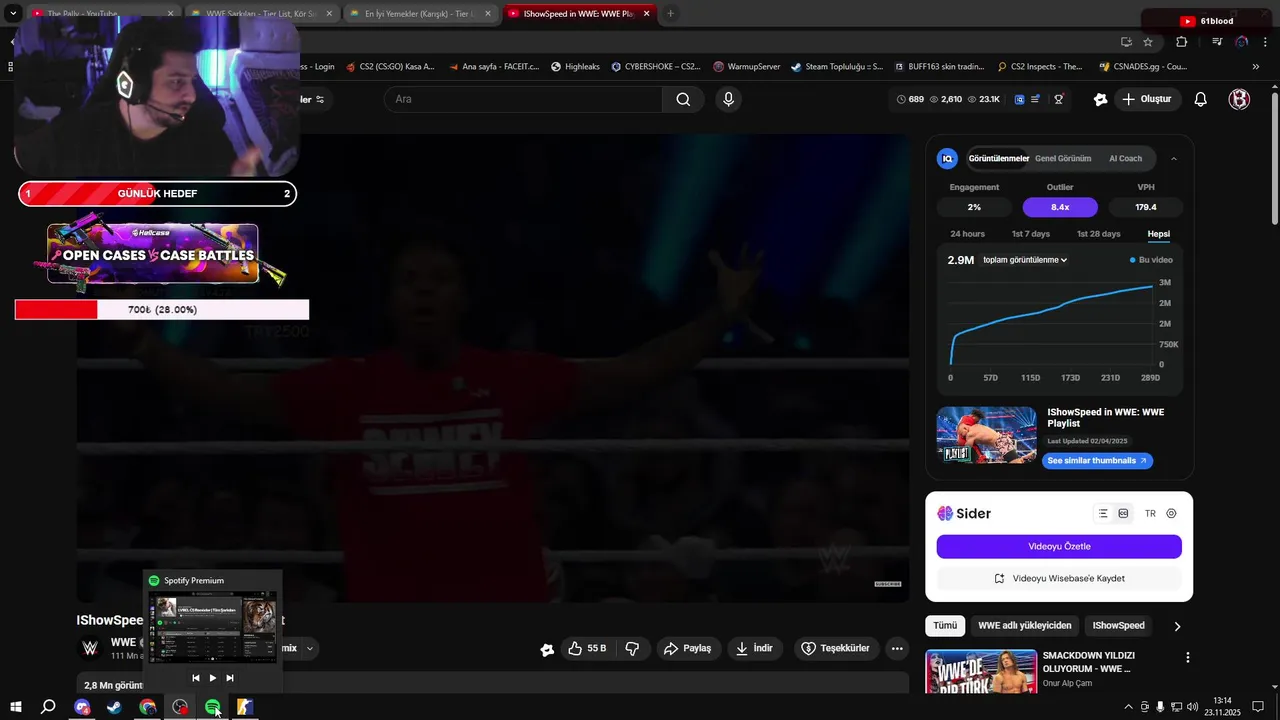Dislike the video with thumbs-down icon
The image size is (1280, 720).
click(632, 648)
